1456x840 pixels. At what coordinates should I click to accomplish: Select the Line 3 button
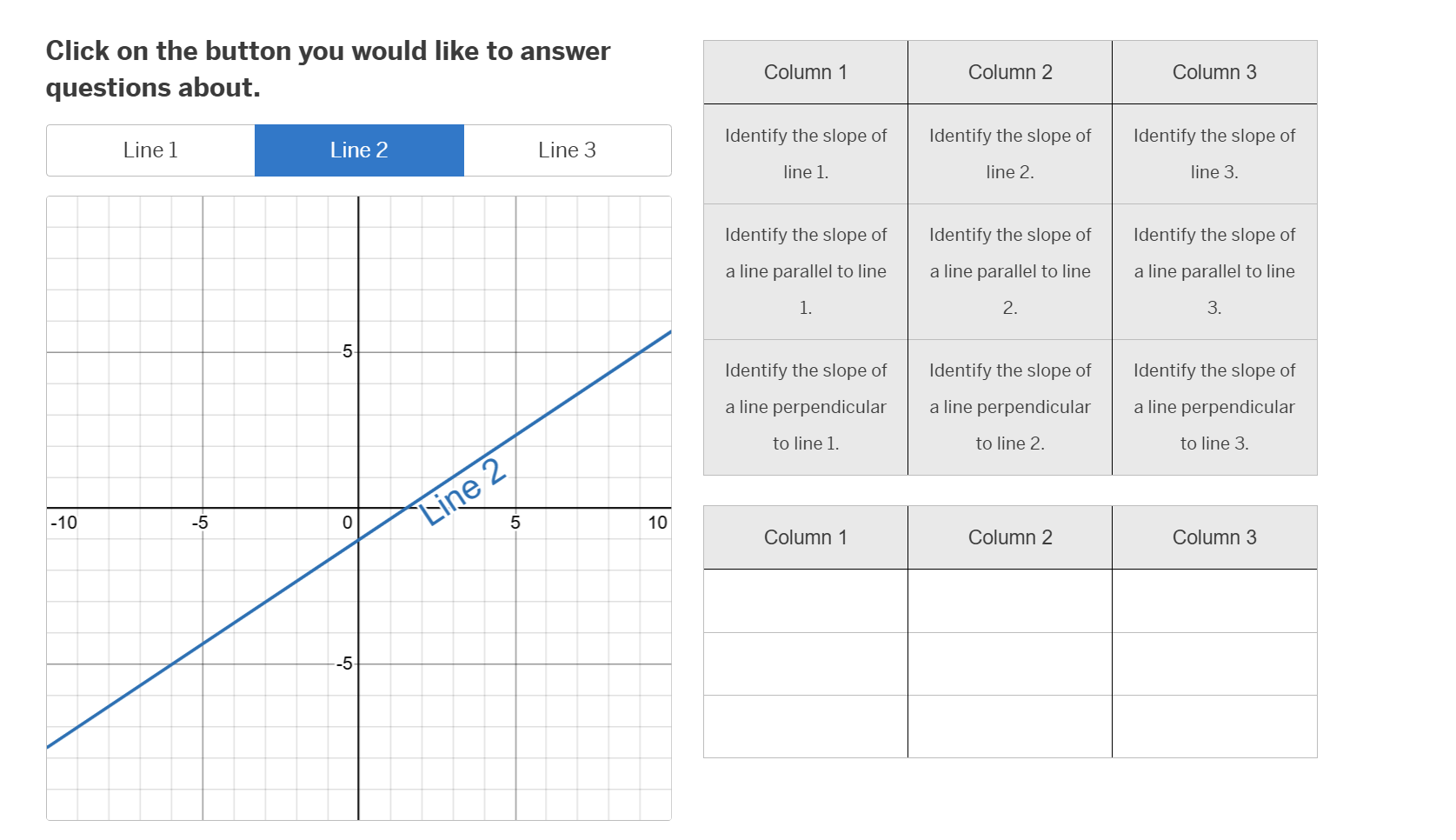click(x=567, y=150)
